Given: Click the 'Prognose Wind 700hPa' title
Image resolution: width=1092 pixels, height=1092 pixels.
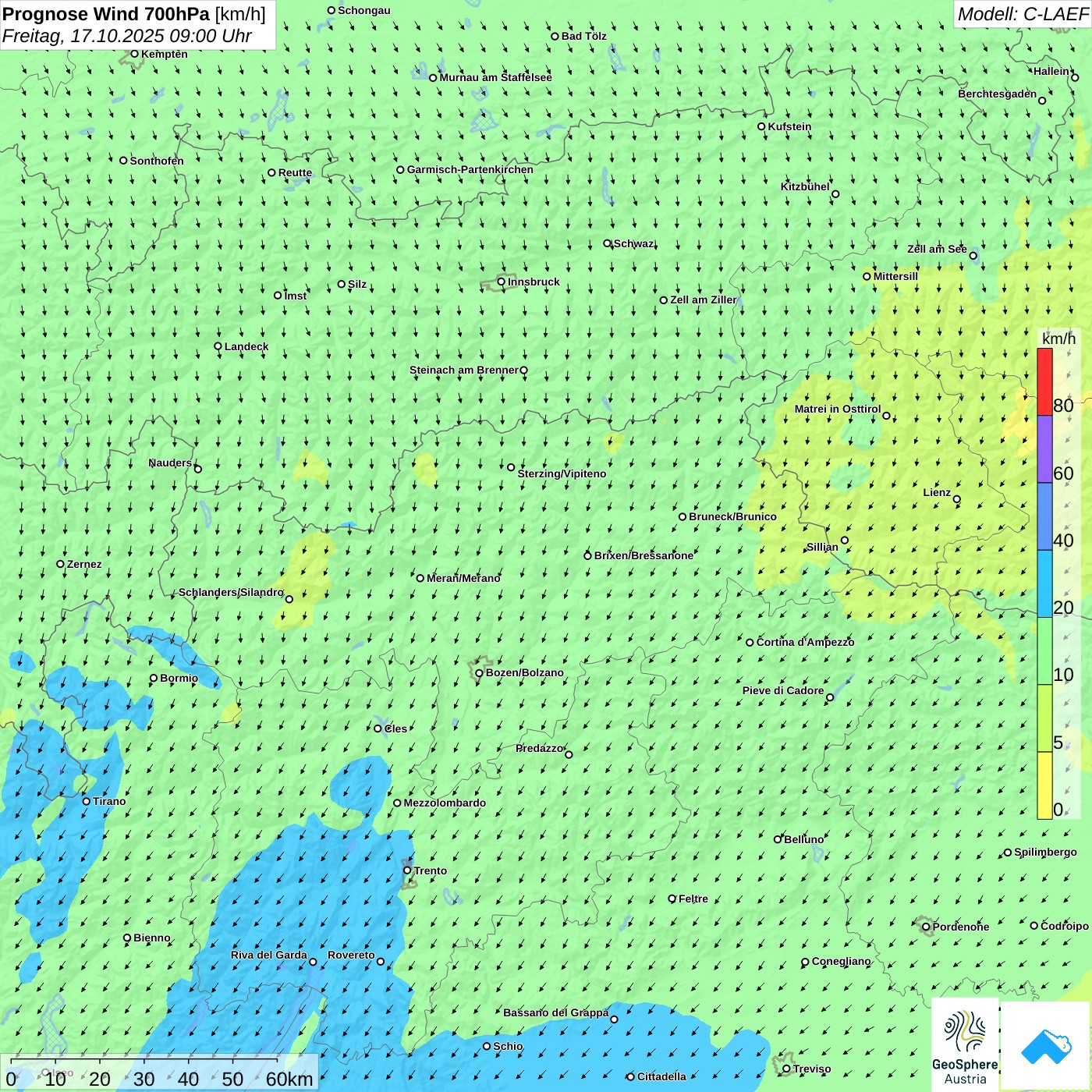Looking at the screenshot, I should [x=106, y=14].
